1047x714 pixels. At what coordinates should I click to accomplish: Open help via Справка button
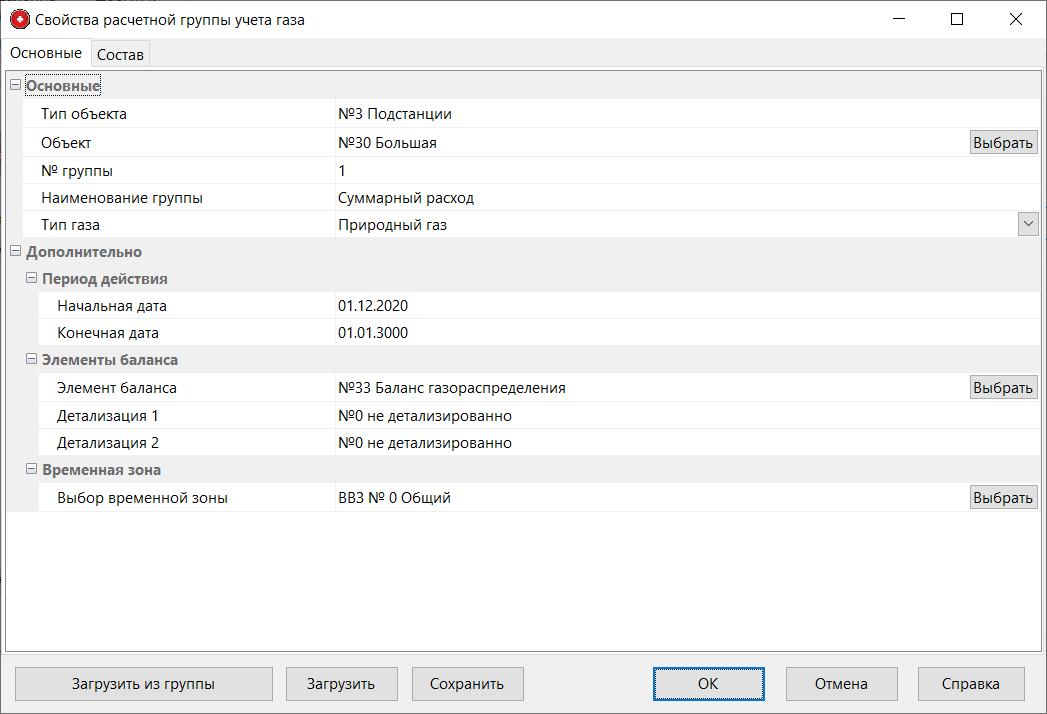click(970, 684)
